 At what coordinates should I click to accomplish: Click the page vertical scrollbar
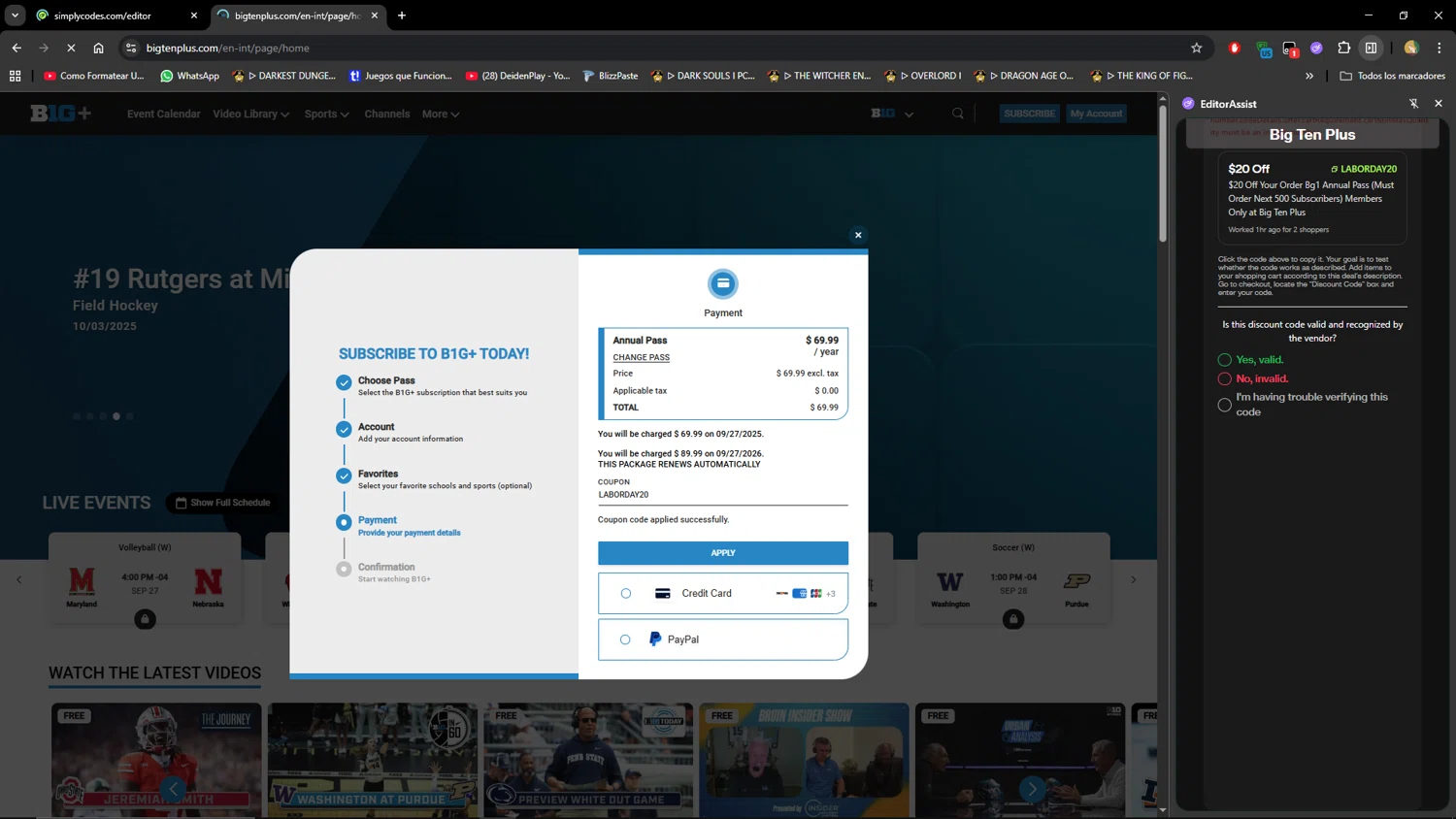[1163, 173]
